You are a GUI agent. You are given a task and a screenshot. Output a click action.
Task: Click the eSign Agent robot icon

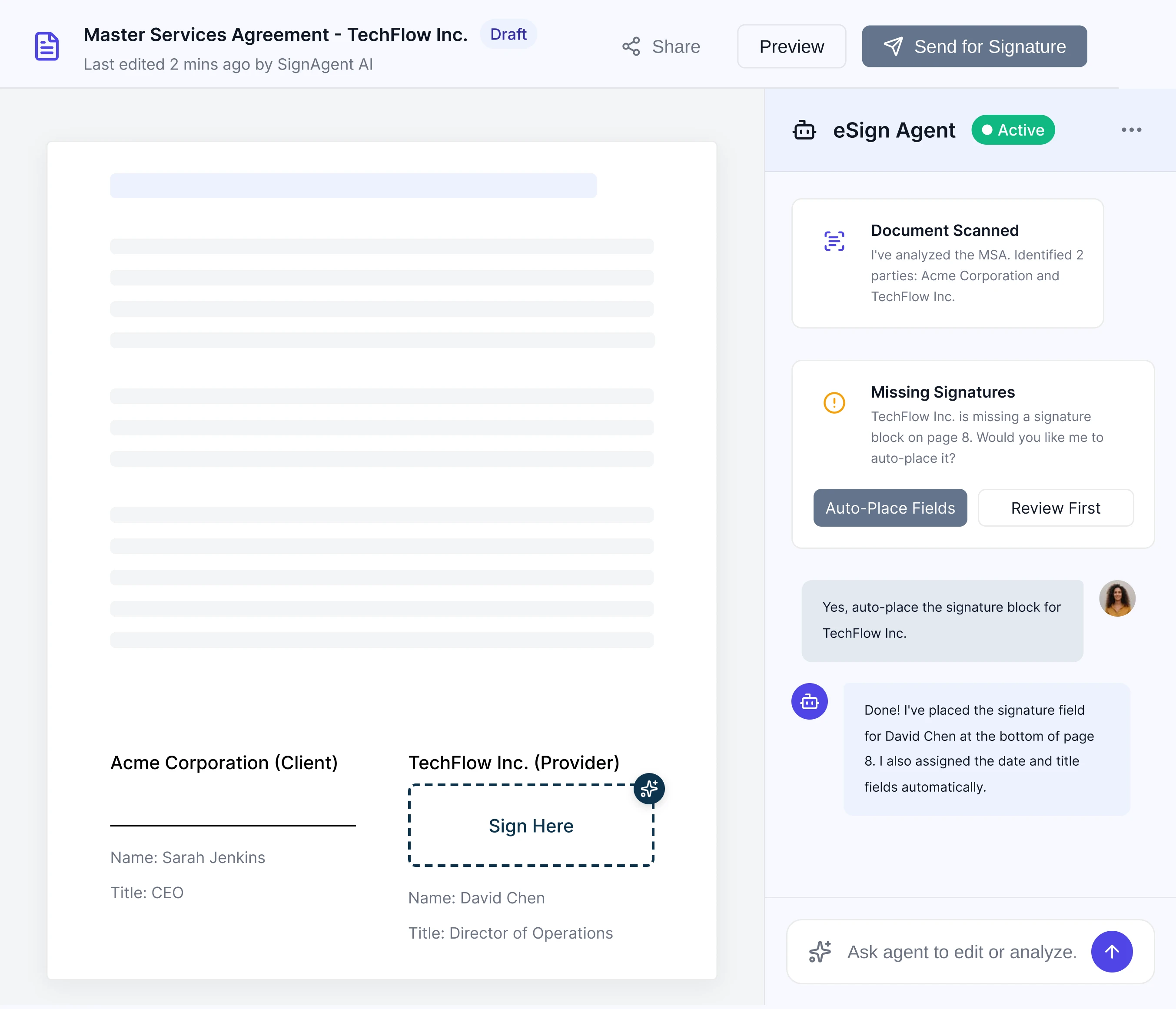tap(805, 130)
